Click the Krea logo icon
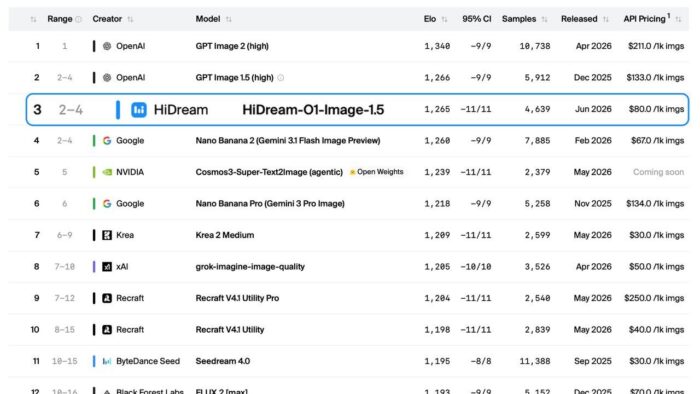 pos(107,235)
